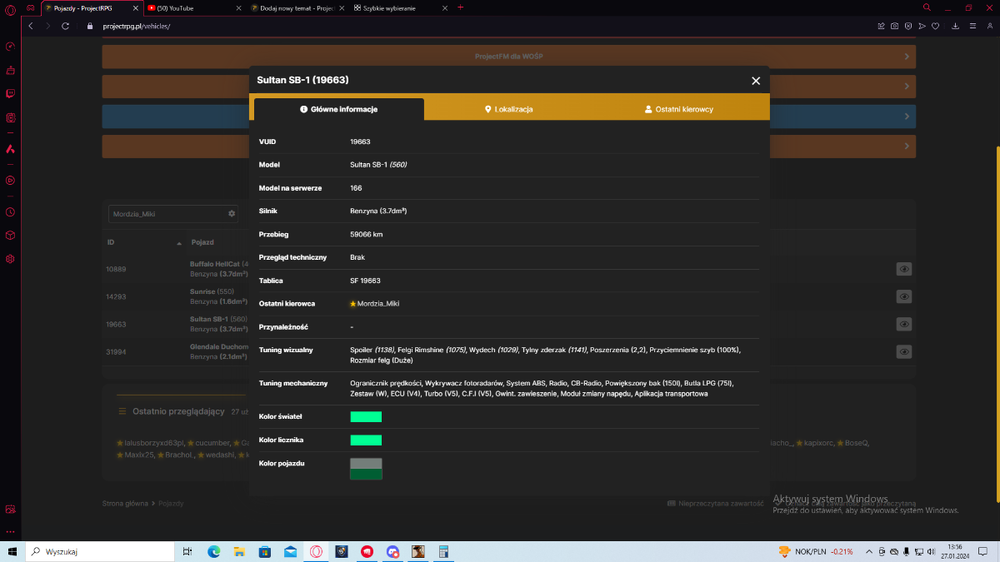
Task: Open wedashi viewer profile link
Action: point(219,455)
